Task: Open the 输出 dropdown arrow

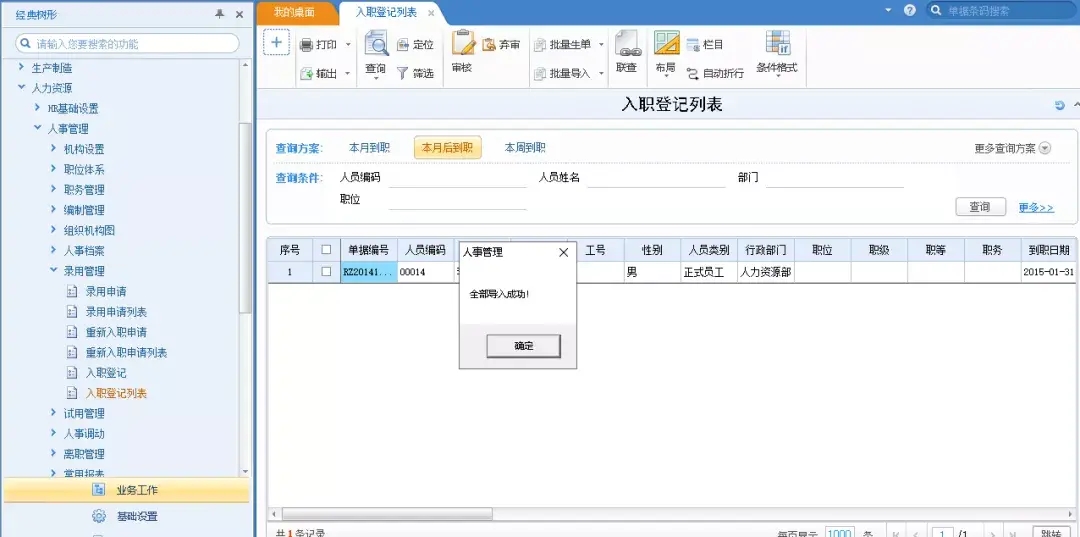Action: [348, 73]
